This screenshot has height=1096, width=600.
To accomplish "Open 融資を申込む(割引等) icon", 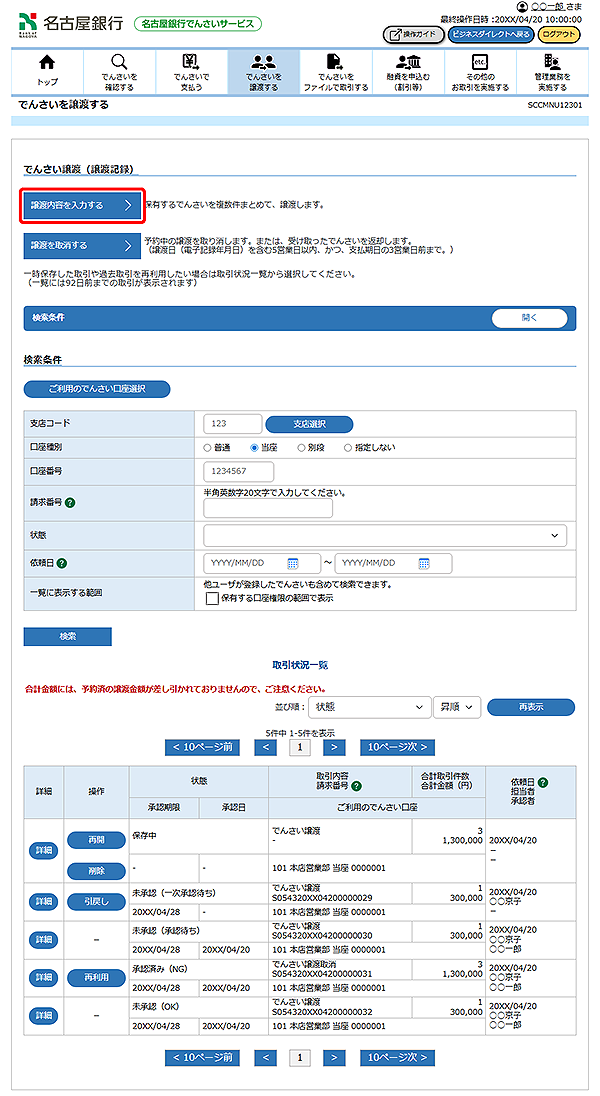I will click(407, 63).
